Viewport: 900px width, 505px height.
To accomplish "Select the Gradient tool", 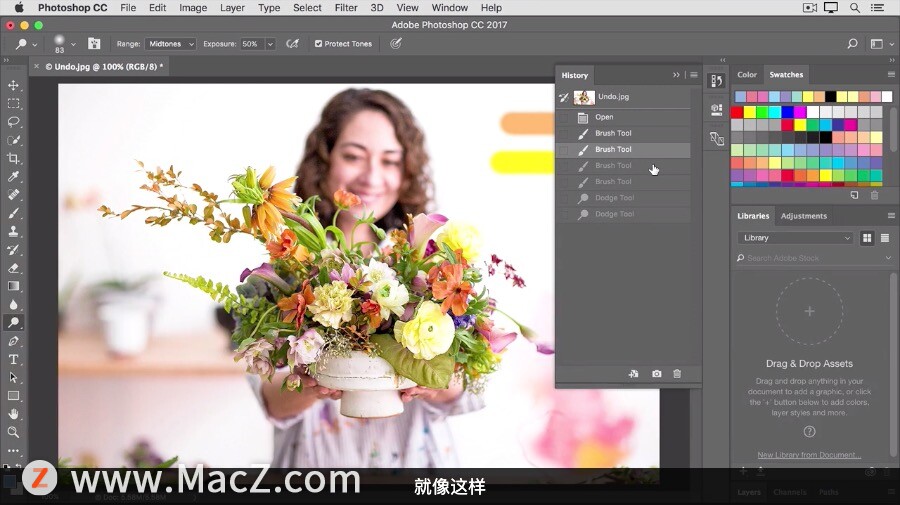I will 13,286.
